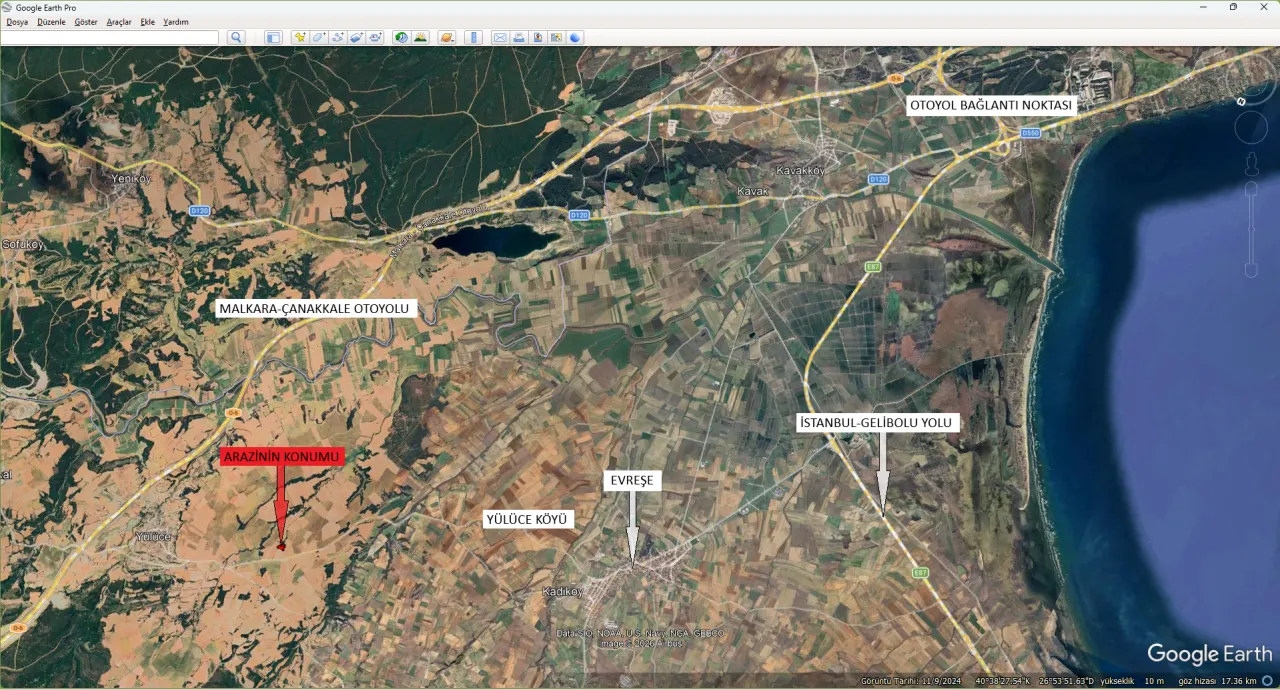1280x690 pixels.
Task: Show historical imagery clock icon
Action: (x=402, y=37)
